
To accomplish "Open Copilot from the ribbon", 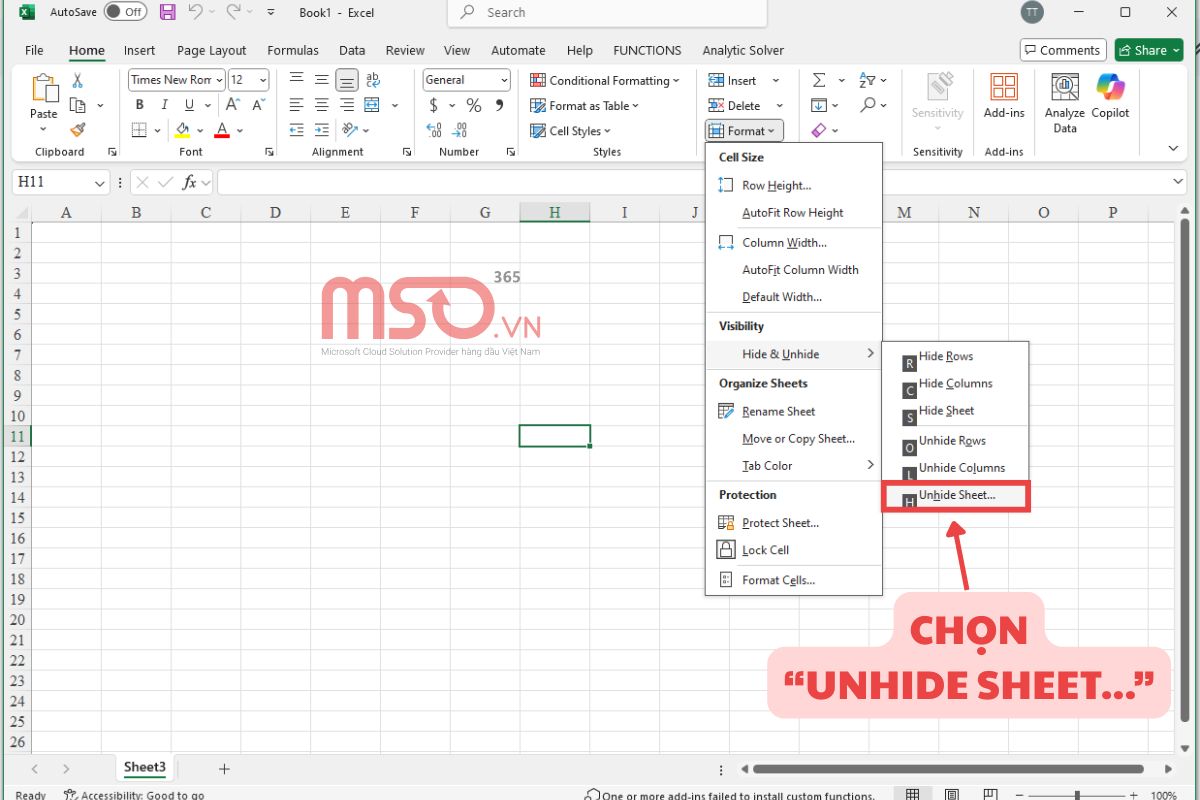I will [x=1110, y=96].
